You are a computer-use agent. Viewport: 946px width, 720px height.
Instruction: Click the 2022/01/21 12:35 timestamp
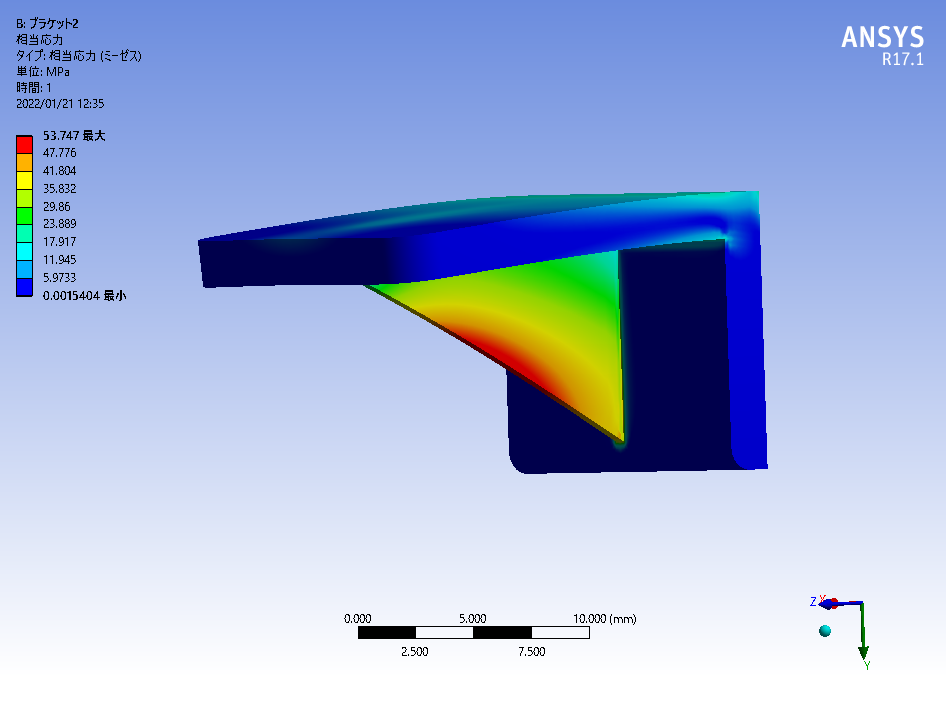[x=60, y=104]
